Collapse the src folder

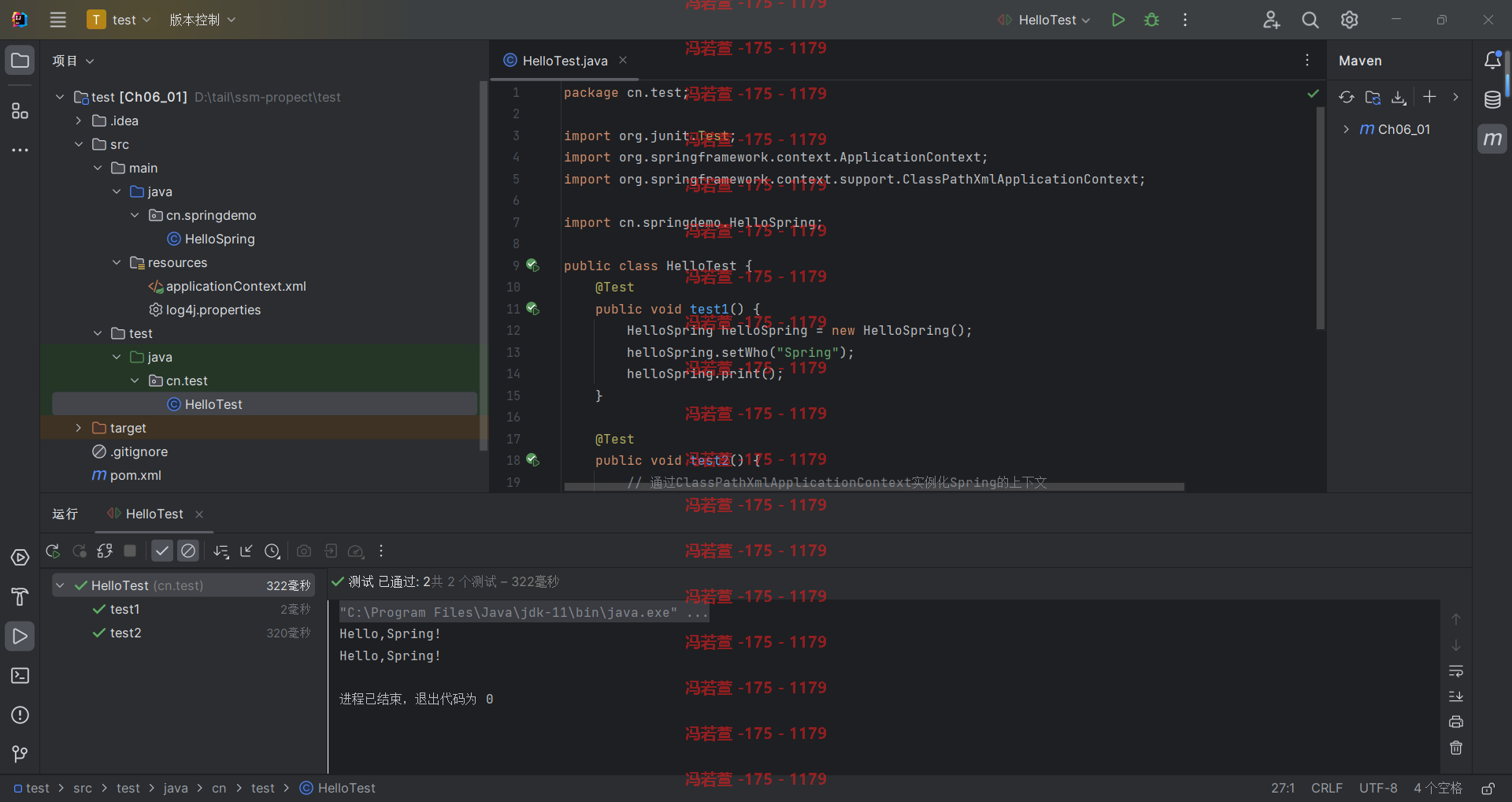pos(79,144)
